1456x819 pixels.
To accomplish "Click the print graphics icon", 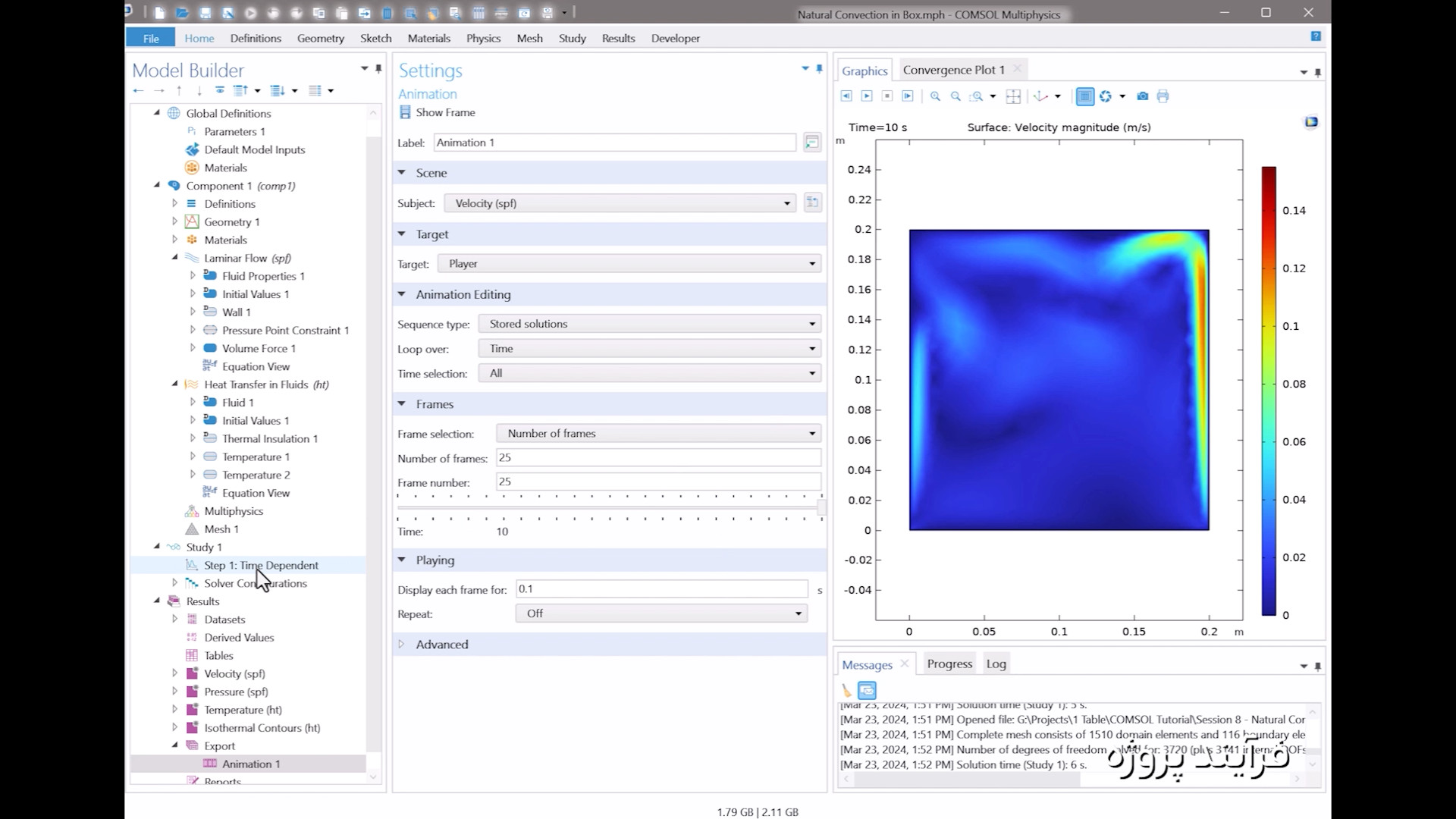I will click(x=1163, y=96).
